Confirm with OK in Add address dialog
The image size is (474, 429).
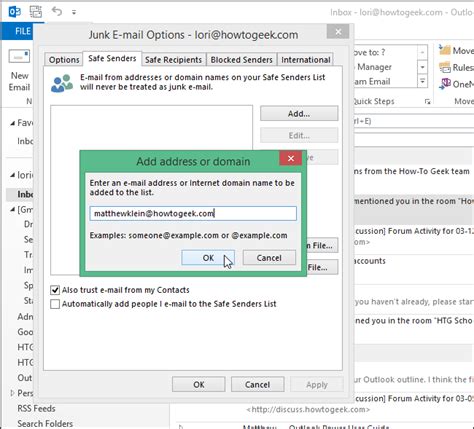click(x=208, y=258)
